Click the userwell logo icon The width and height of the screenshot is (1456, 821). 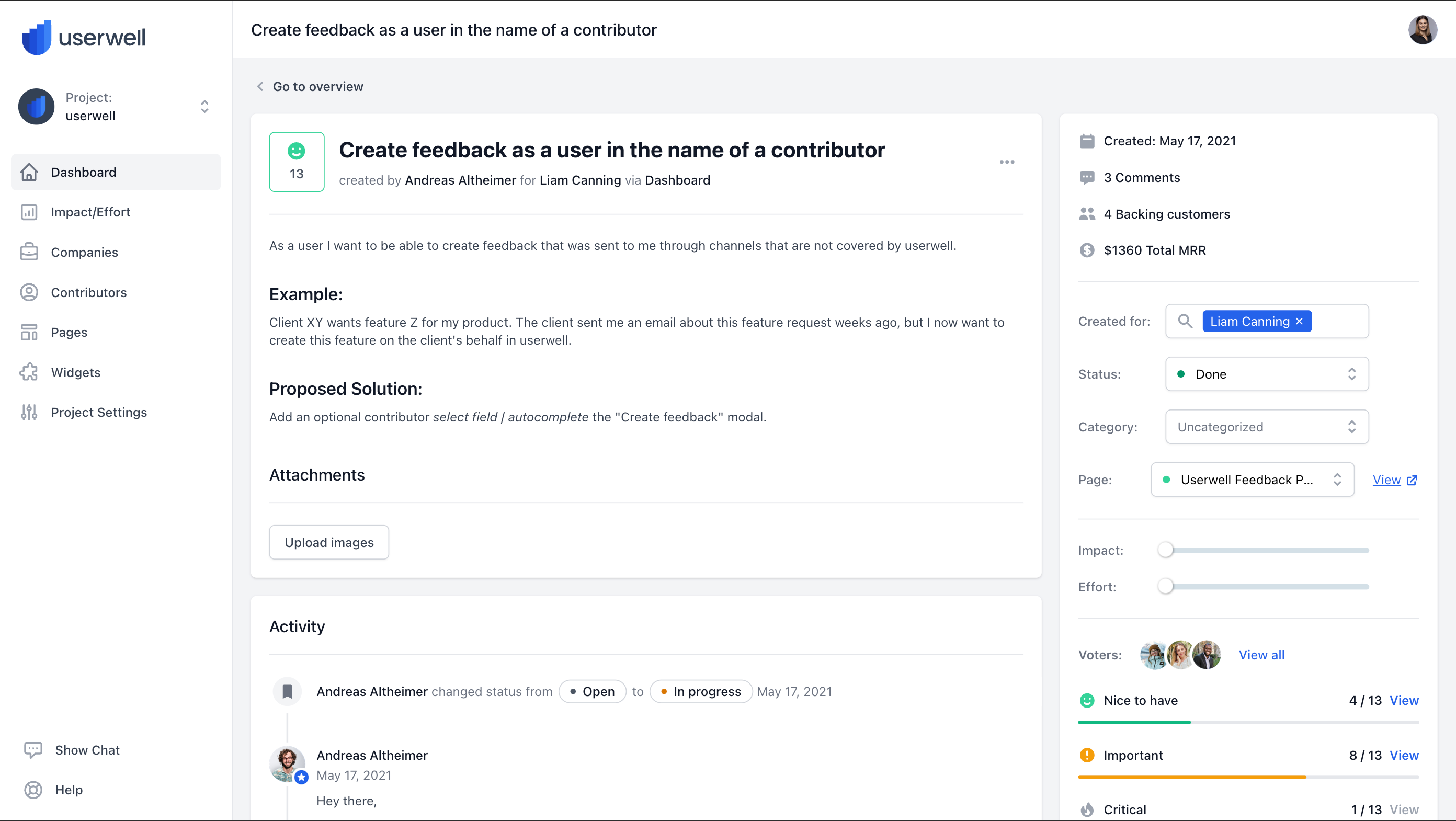click(x=36, y=37)
